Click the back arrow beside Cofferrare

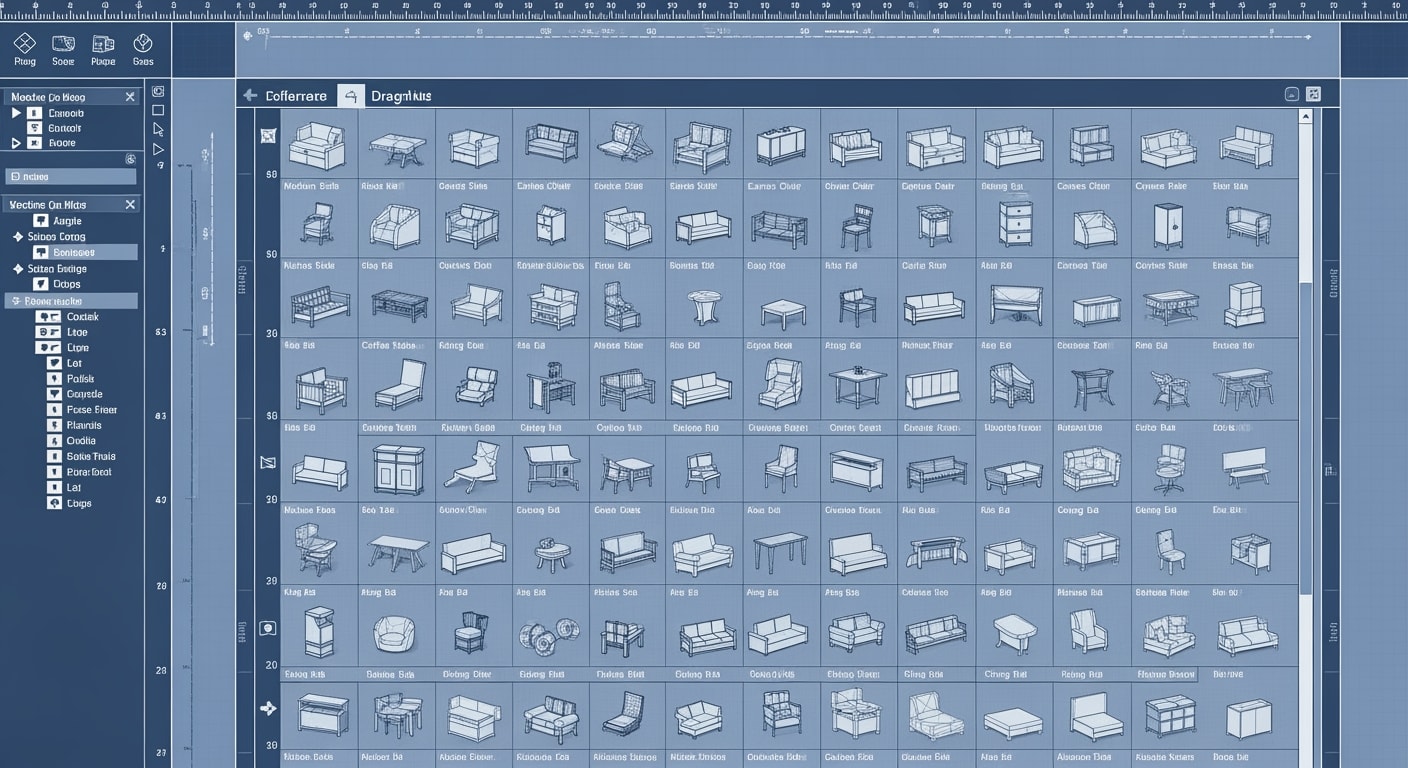[x=250, y=96]
